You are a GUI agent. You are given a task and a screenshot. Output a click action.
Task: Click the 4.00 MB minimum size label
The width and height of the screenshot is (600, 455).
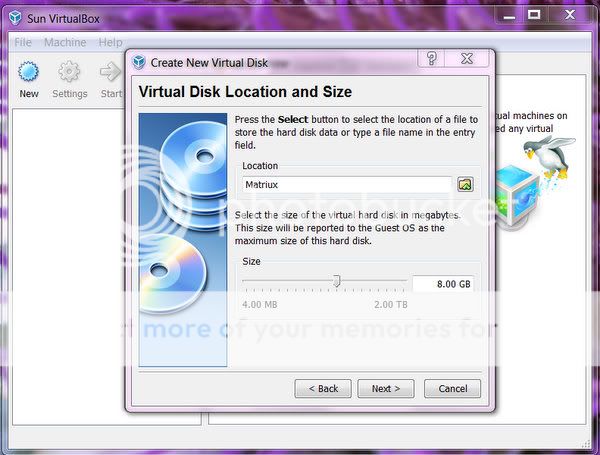pos(259,305)
